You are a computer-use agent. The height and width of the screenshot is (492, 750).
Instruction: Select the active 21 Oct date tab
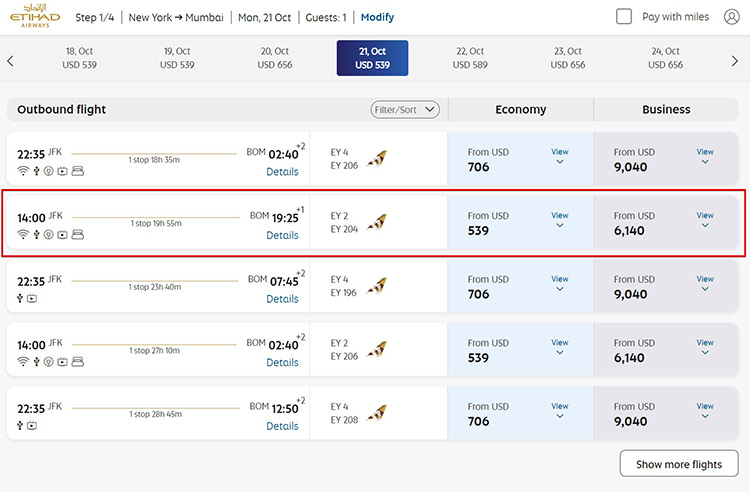[372, 58]
